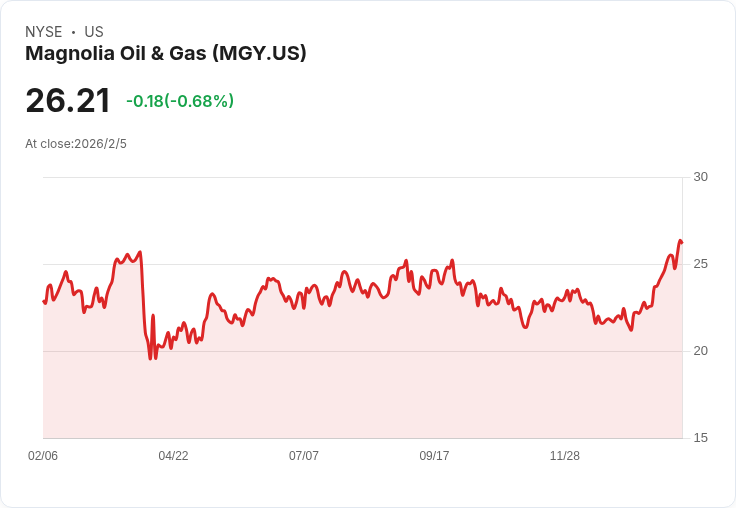Click the 25 price axis label
The height and width of the screenshot is (508, 736).
coord(700,264)
